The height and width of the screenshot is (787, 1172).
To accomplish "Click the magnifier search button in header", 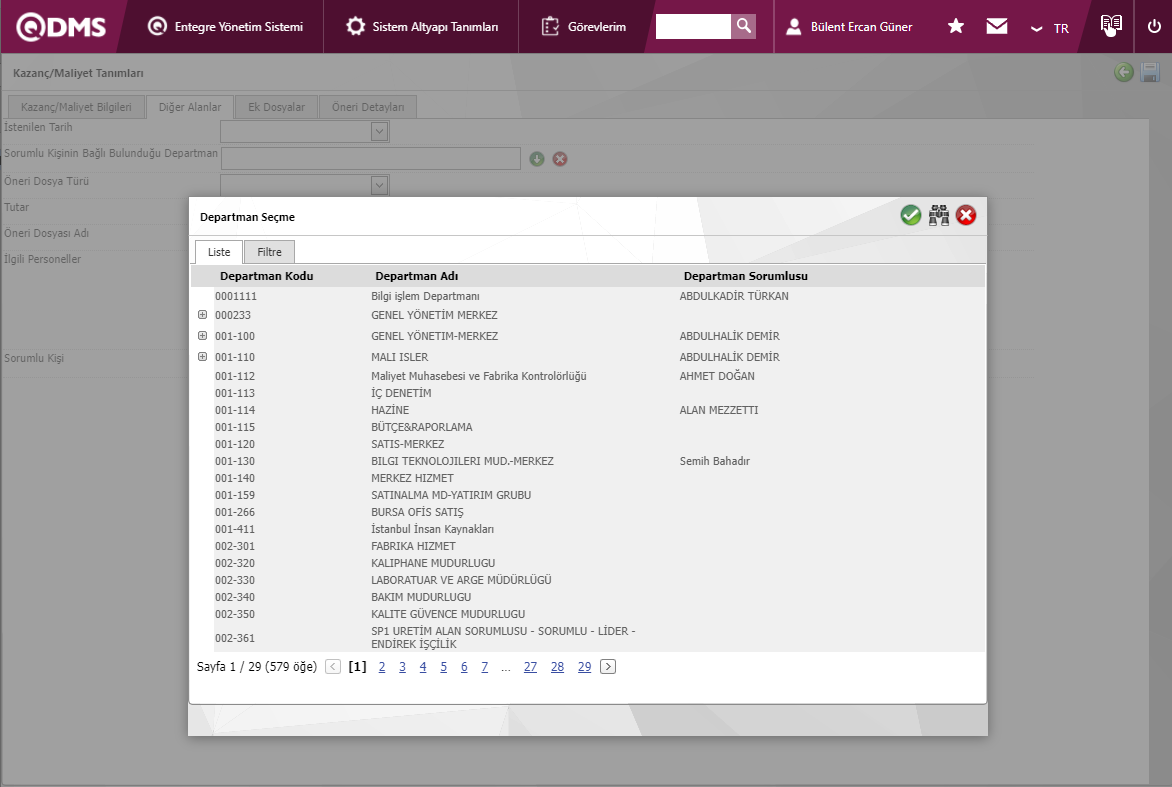I will [743, 26].
